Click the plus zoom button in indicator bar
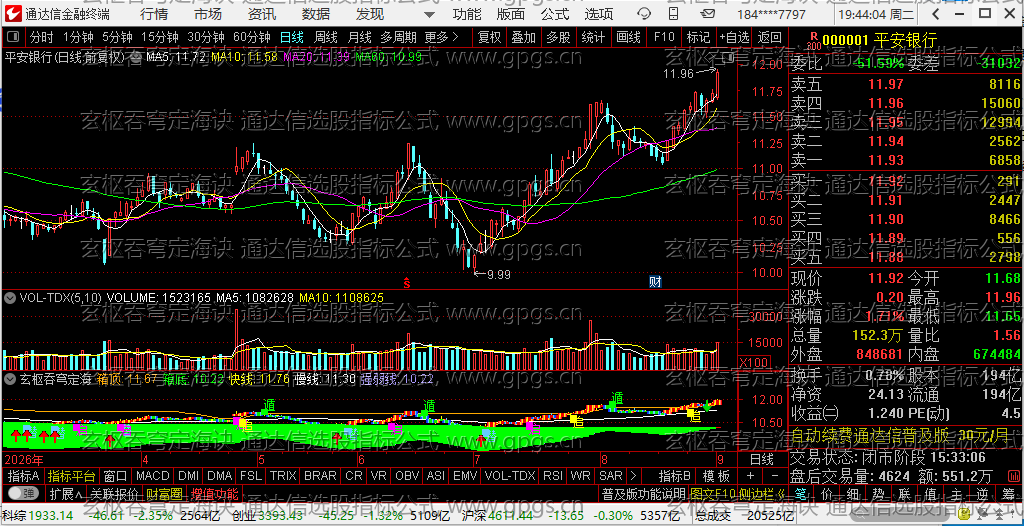Viewport: 1024px width, 526px height. coord(749,476)
